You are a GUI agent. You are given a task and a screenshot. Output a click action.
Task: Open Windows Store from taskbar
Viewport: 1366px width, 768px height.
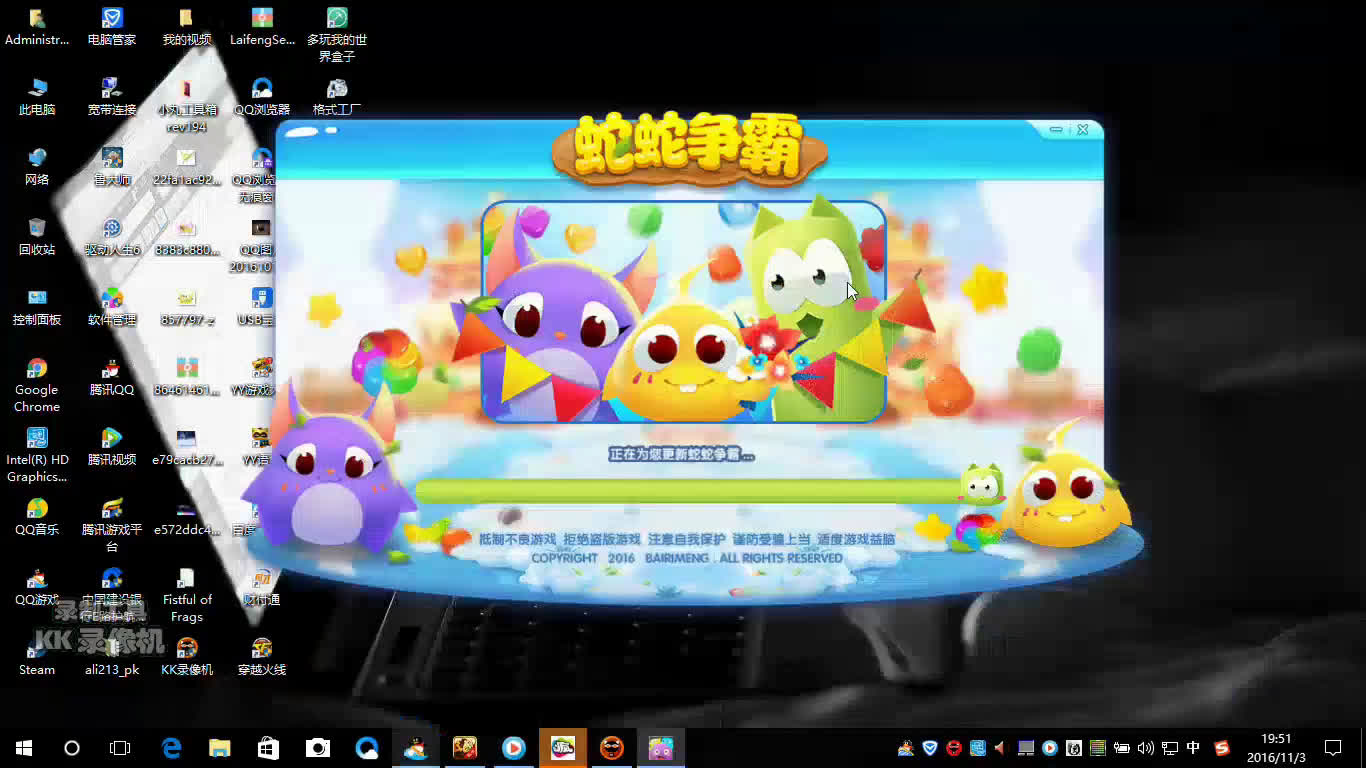click(269, 748)
